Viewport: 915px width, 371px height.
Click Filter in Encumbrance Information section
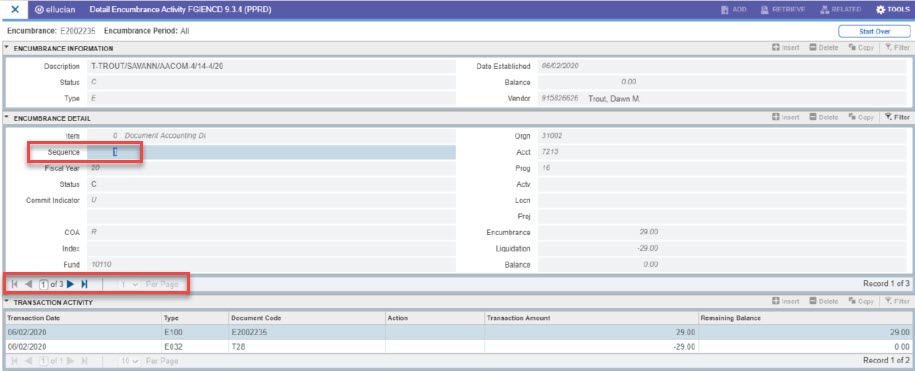tap(897, 48)
